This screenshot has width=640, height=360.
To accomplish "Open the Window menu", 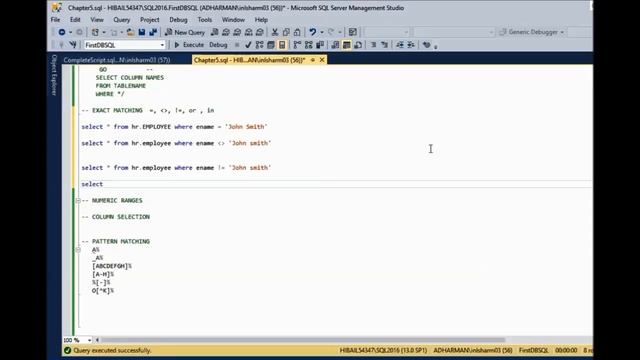I will click(x=233, y=20).
